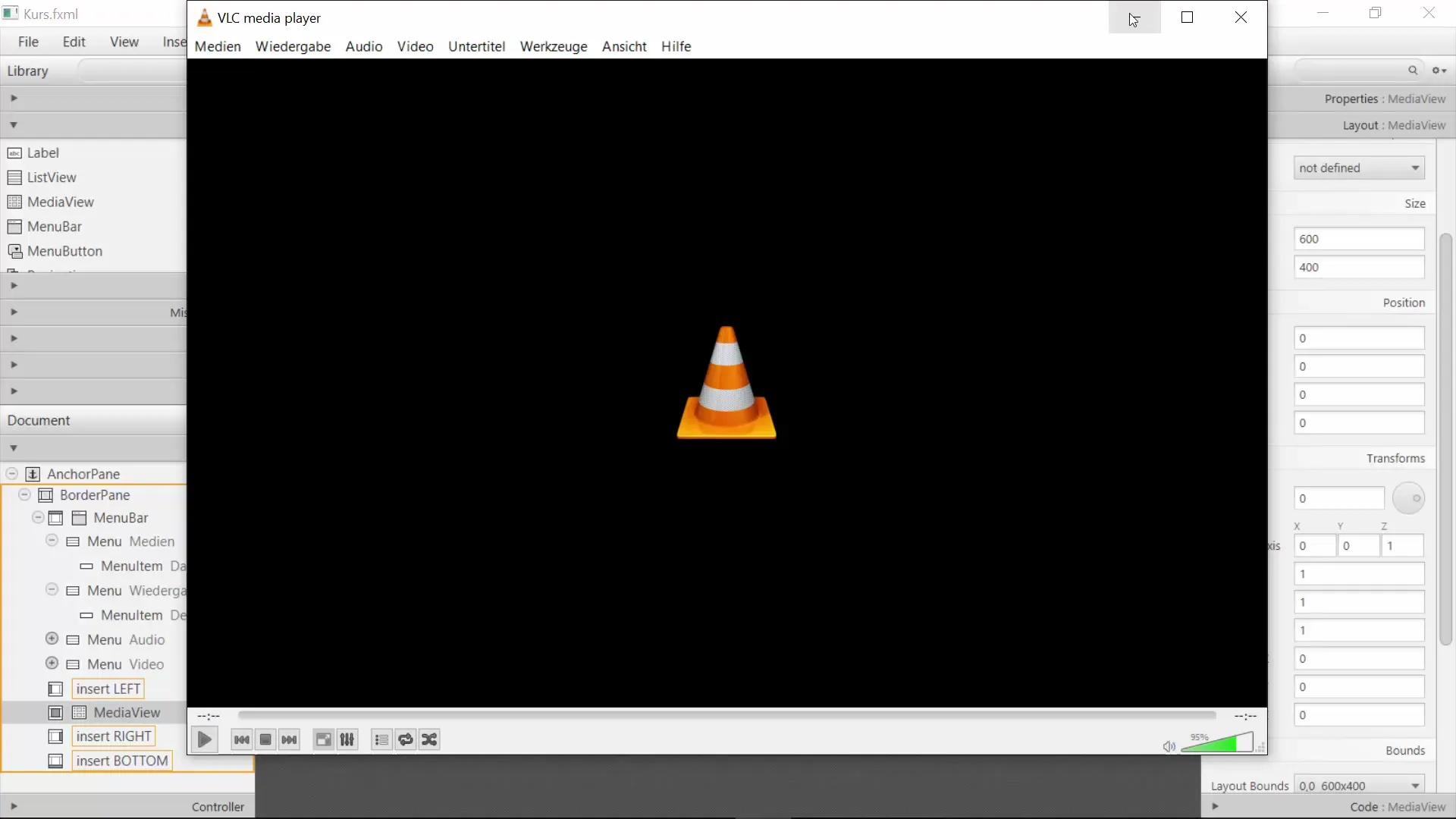The width and height of the screenshot is (1456, 819).
Task: Stop playback in VLC
Action: pos(265,739)
